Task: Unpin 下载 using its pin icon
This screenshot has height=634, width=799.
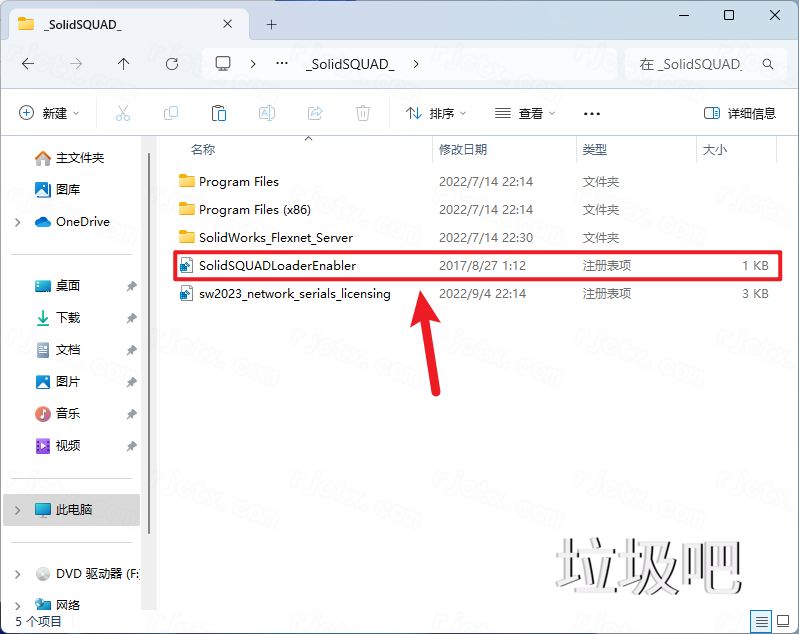Action: 131,318
